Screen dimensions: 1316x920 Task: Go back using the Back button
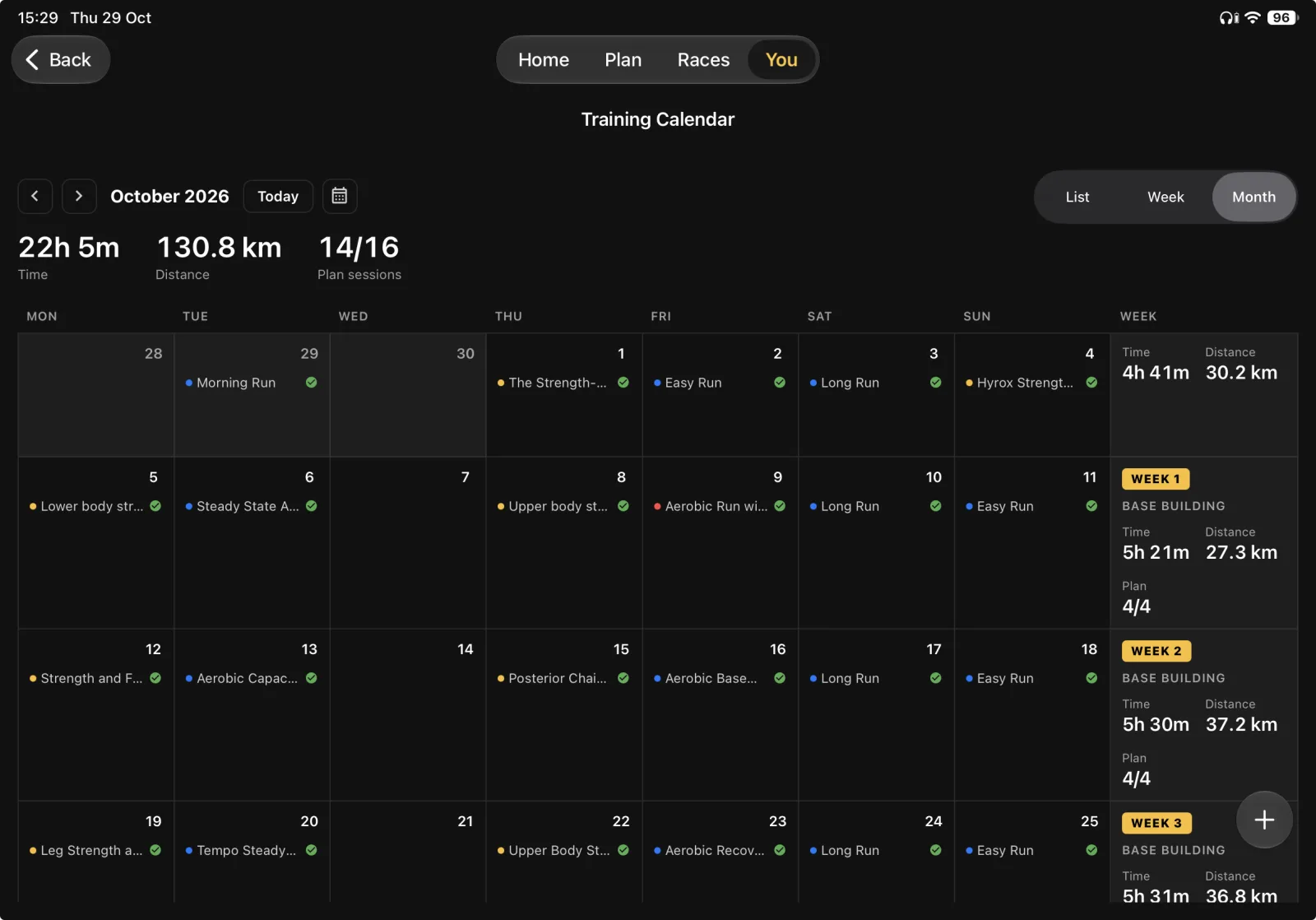[61, 59]
